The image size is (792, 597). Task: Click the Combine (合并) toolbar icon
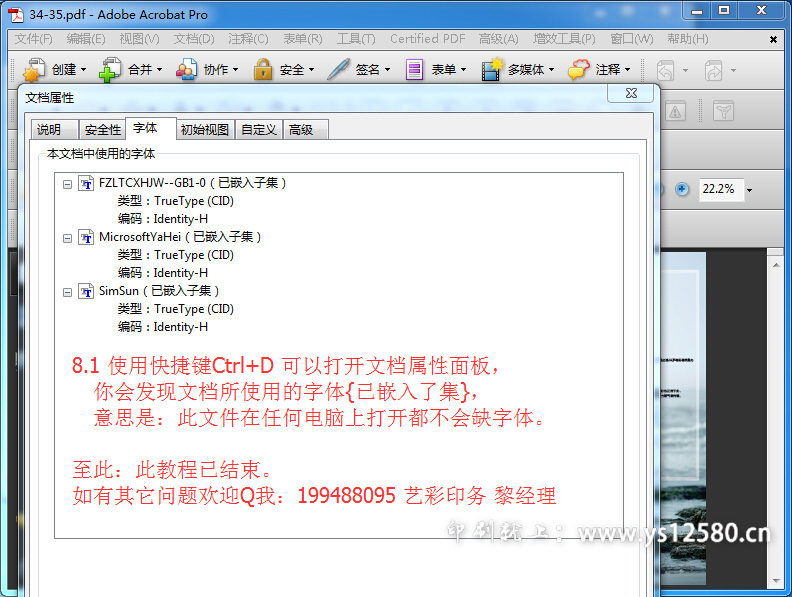click(108, 70)
